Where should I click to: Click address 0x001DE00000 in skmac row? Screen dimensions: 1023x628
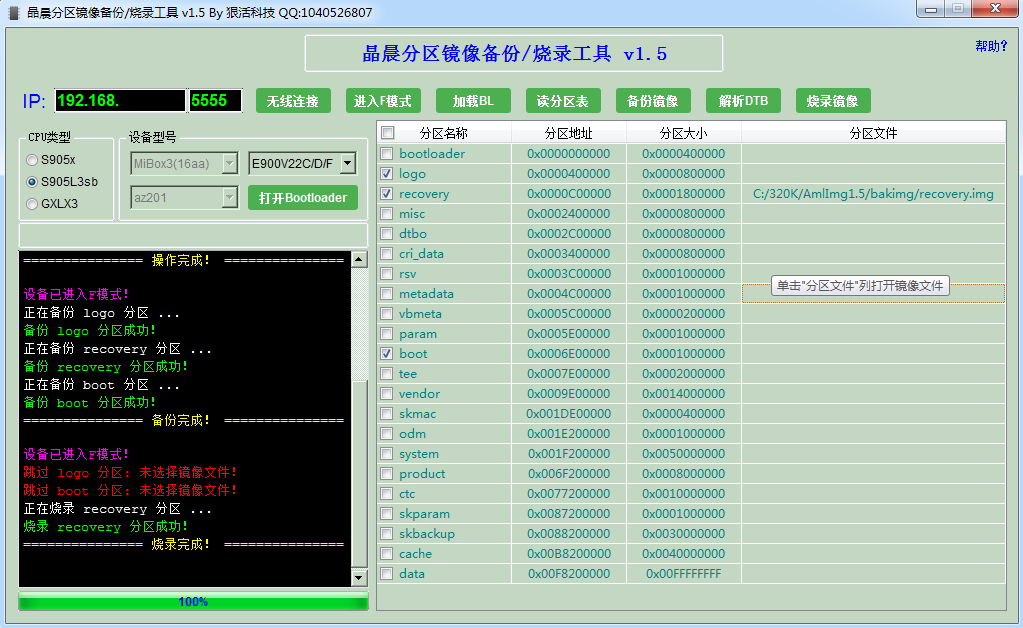pyautogui.click(x=569, y=413)
